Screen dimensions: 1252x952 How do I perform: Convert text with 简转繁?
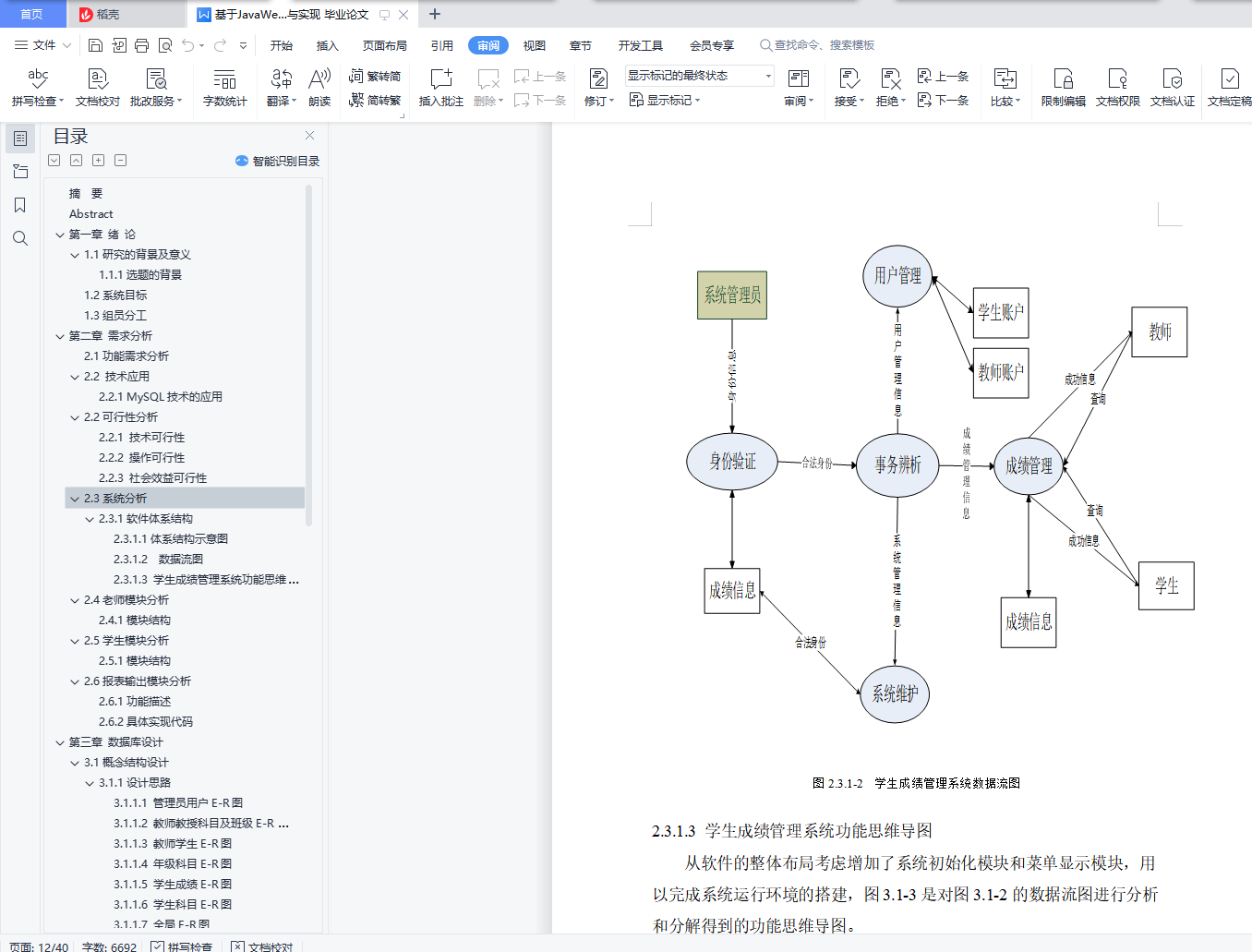pyautogui.click(x=375, y=100)
